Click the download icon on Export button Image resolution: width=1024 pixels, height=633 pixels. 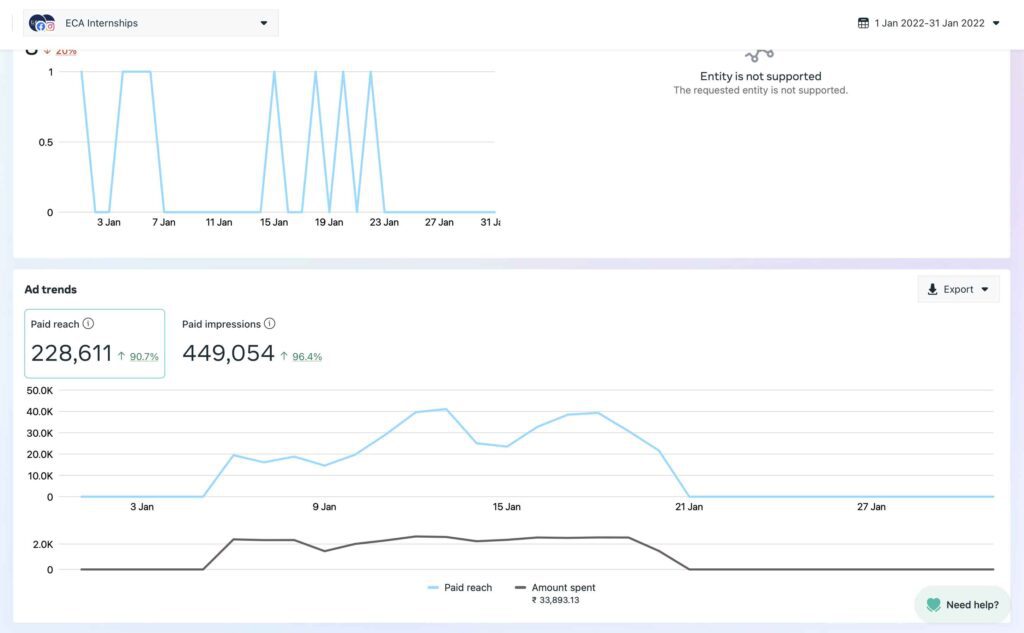pyautogui.click(x=933, y=289)
